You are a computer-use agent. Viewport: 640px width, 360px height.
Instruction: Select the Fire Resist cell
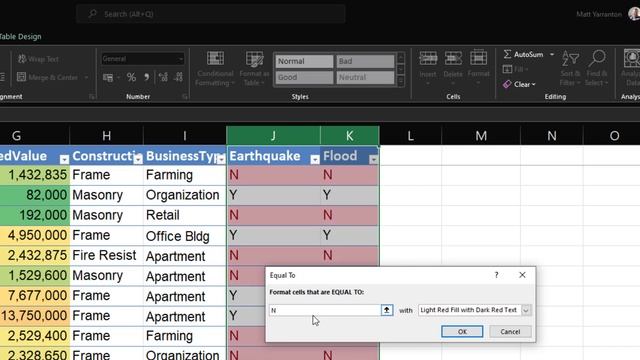tap(107, 256)
